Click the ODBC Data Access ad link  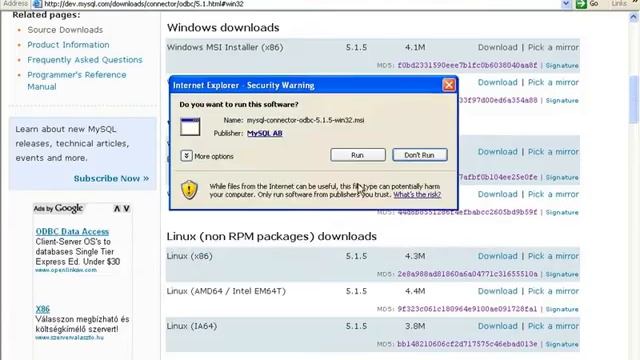click(x=72, y=231)
